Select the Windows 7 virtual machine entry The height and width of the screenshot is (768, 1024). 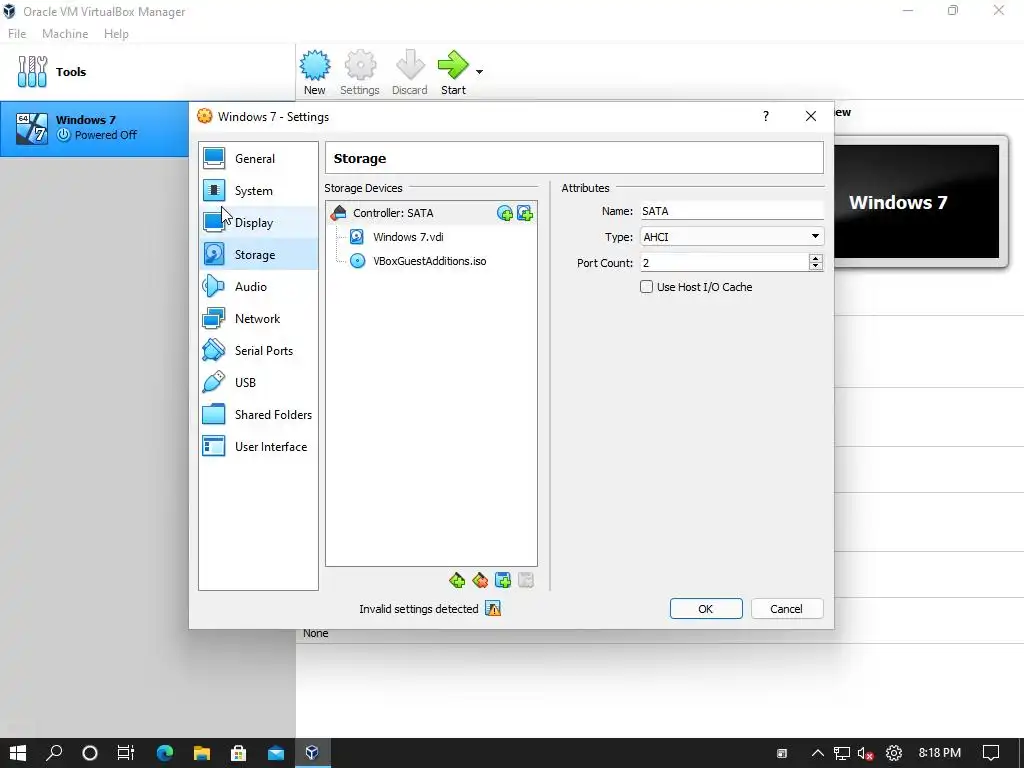(95, 128)
